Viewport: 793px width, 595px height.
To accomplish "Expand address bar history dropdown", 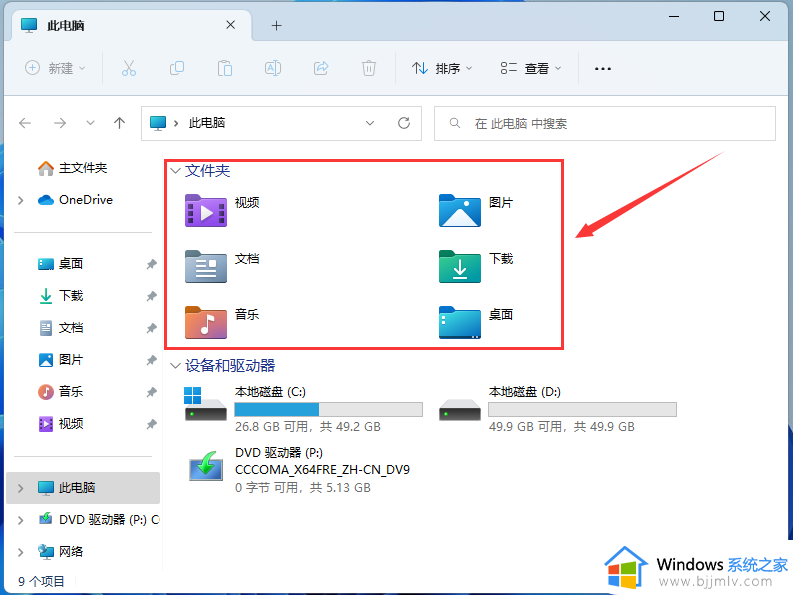I will pos(370,123).
